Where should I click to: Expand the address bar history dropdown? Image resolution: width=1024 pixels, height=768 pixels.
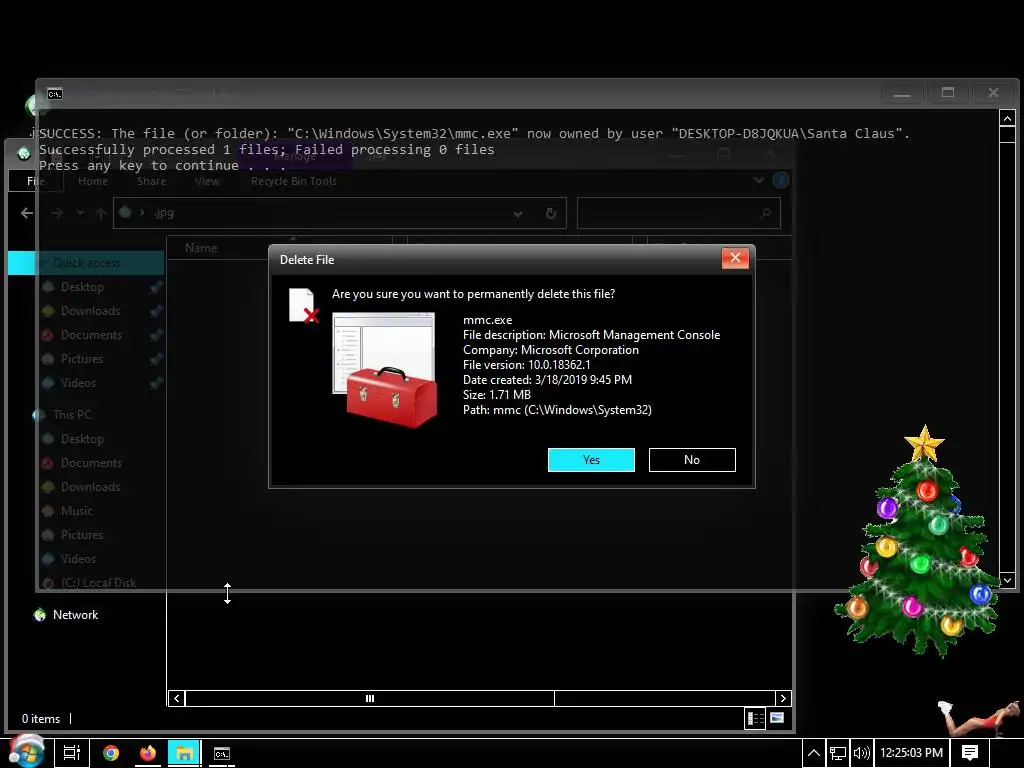[x=518, y=214]
